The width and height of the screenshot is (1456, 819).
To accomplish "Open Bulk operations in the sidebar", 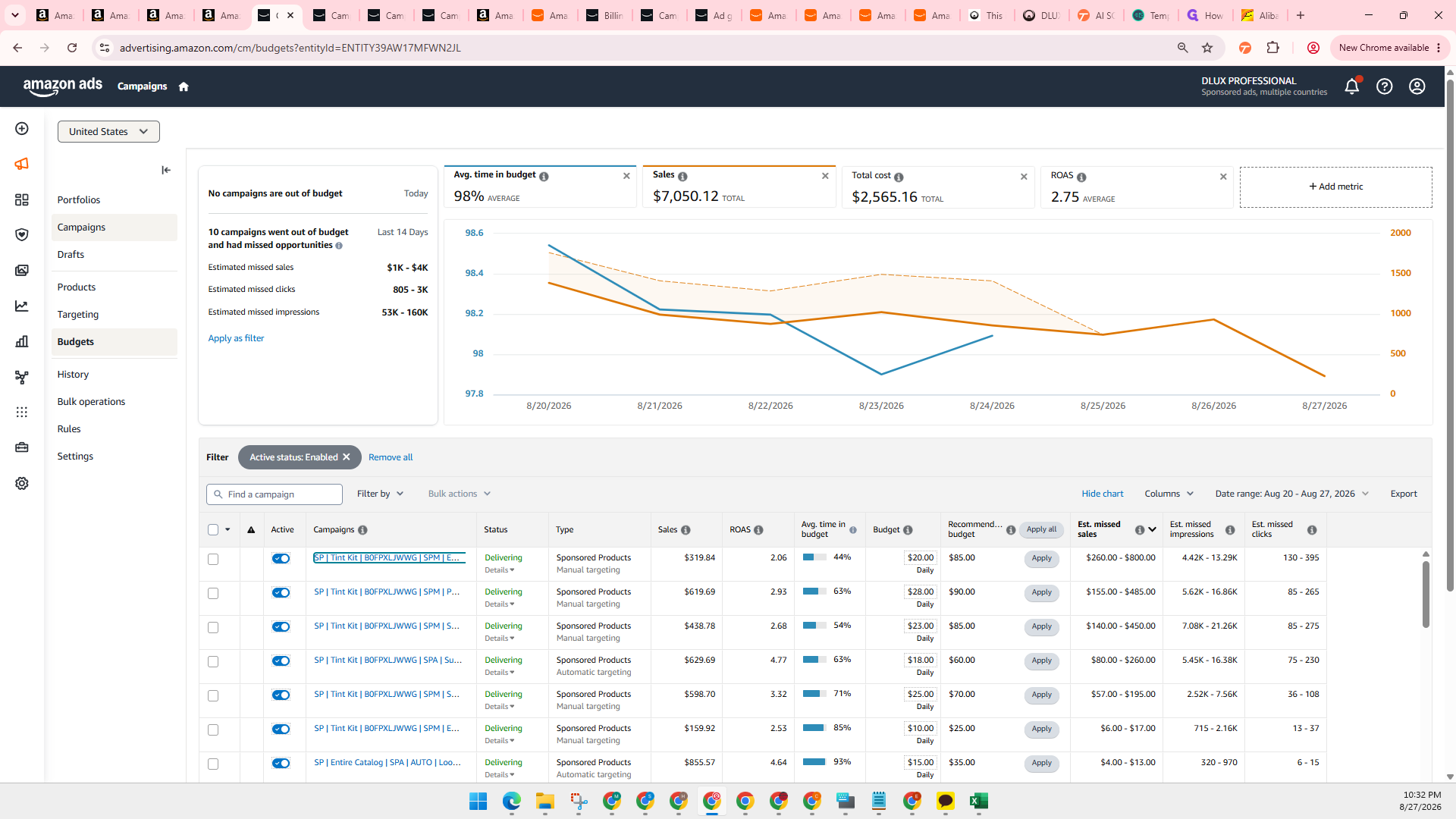I will tap(91, 402).
